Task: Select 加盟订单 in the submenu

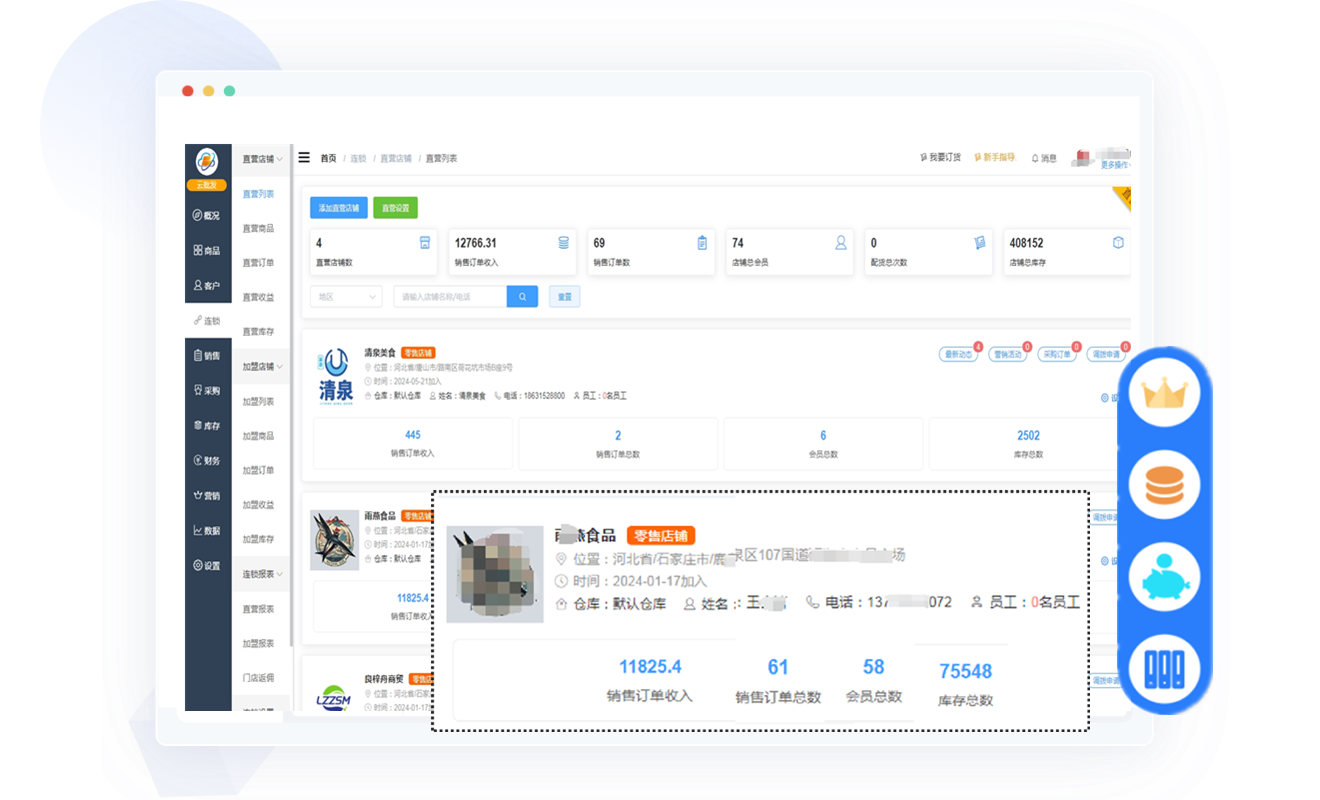Action: point(258,470)
